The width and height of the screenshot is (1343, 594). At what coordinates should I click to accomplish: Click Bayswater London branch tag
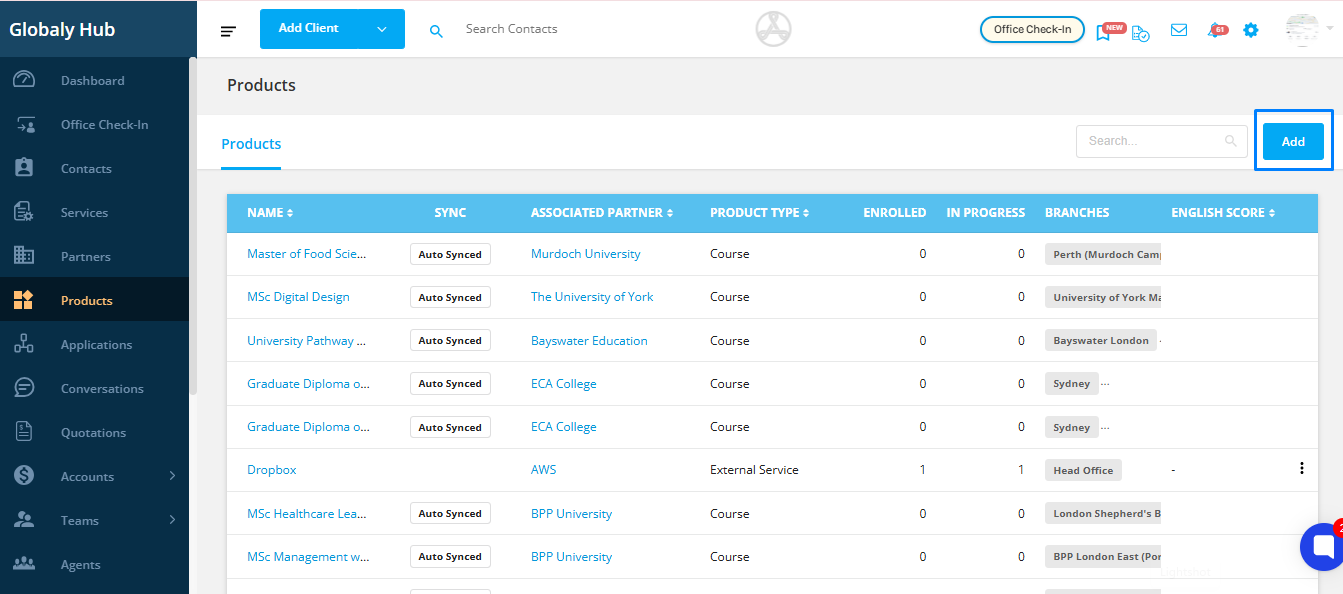(x=1101, y=341)
